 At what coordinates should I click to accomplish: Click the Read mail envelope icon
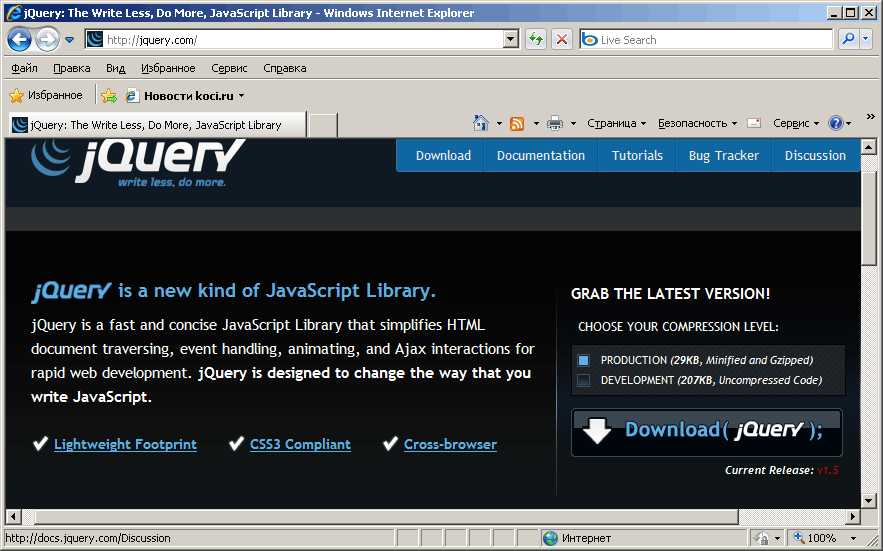pos(754,123)
